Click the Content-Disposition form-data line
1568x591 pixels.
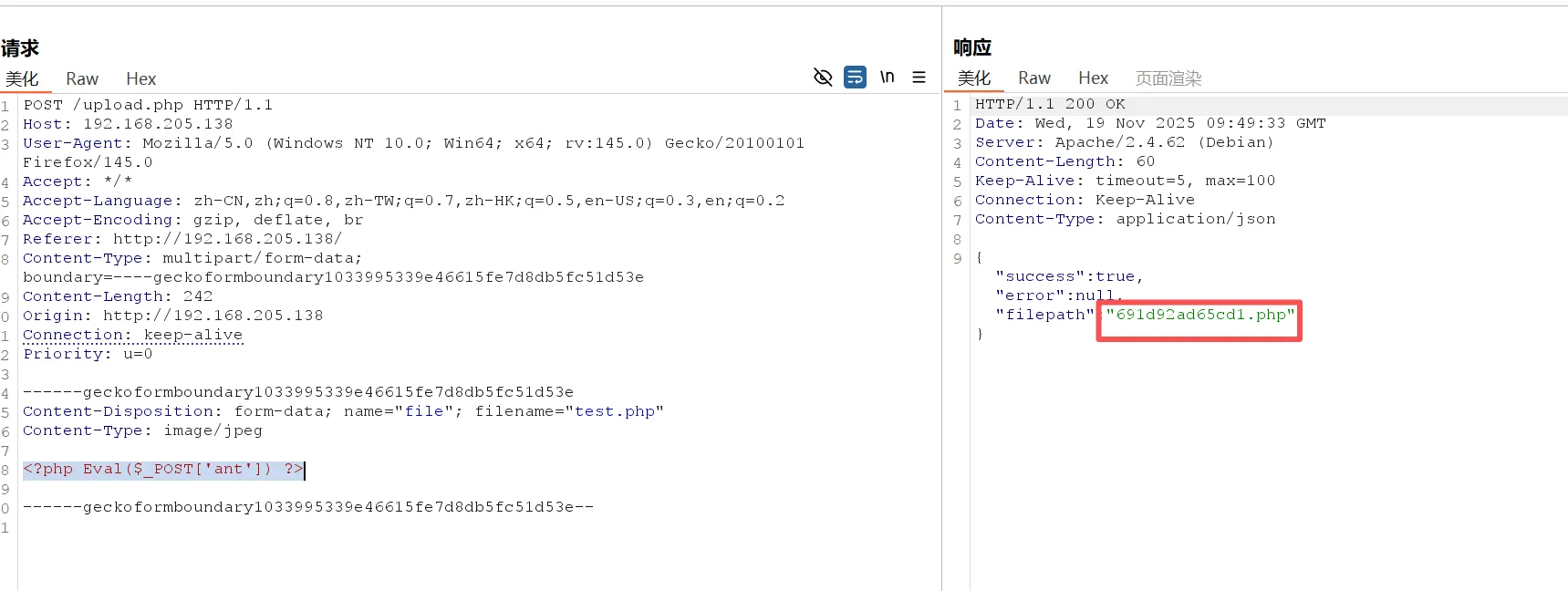coord(343,411)
